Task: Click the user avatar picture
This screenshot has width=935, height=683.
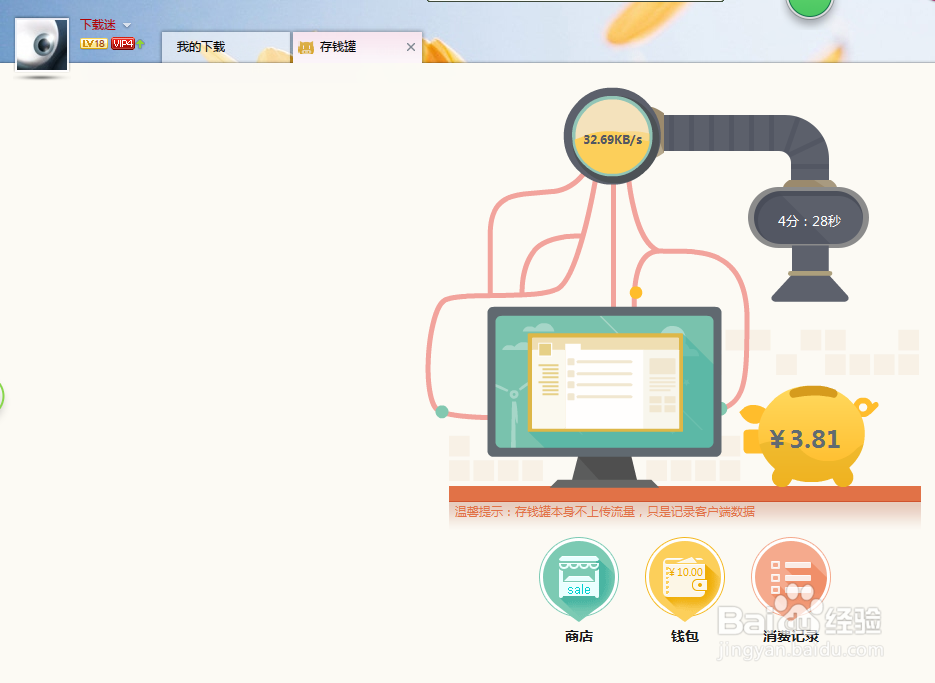Action: coord(42,45)
